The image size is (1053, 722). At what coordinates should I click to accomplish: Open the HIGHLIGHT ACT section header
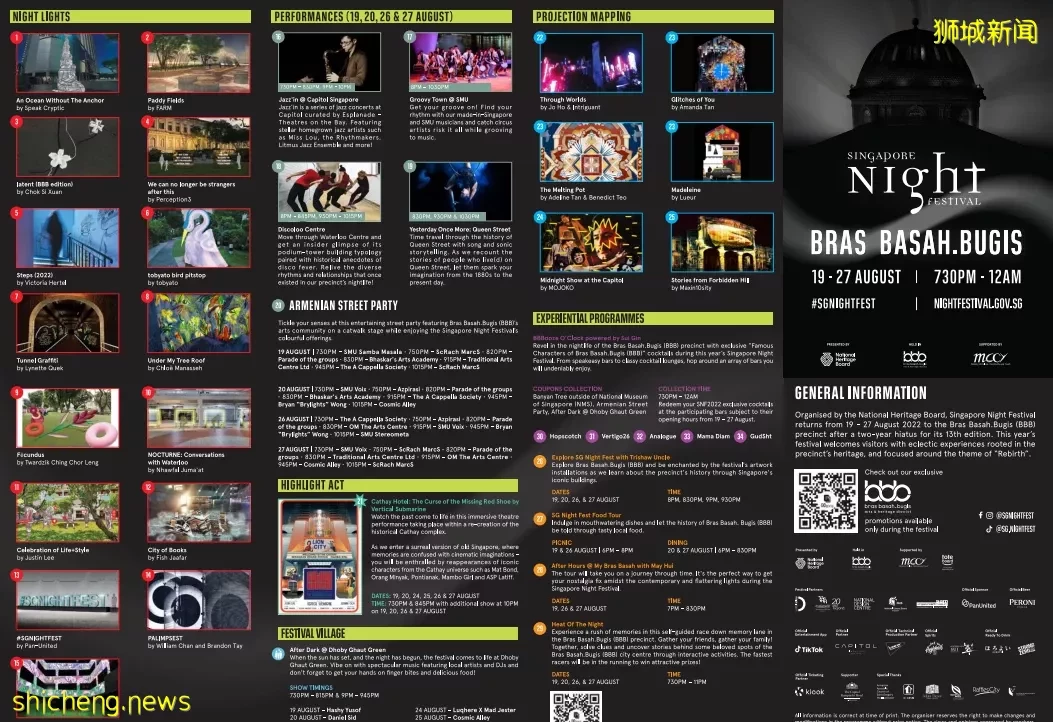398,485
